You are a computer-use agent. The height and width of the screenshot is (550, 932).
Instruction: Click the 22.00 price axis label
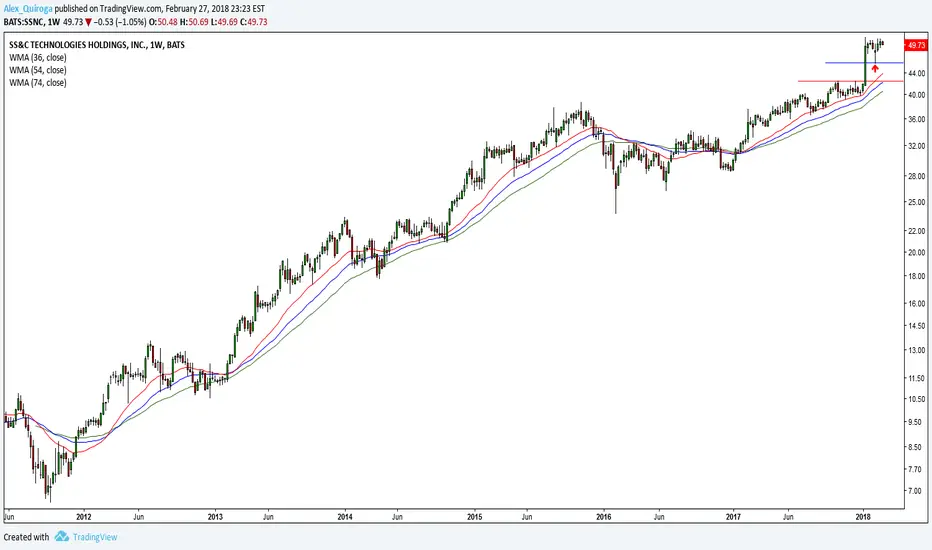tap(917, 231)
